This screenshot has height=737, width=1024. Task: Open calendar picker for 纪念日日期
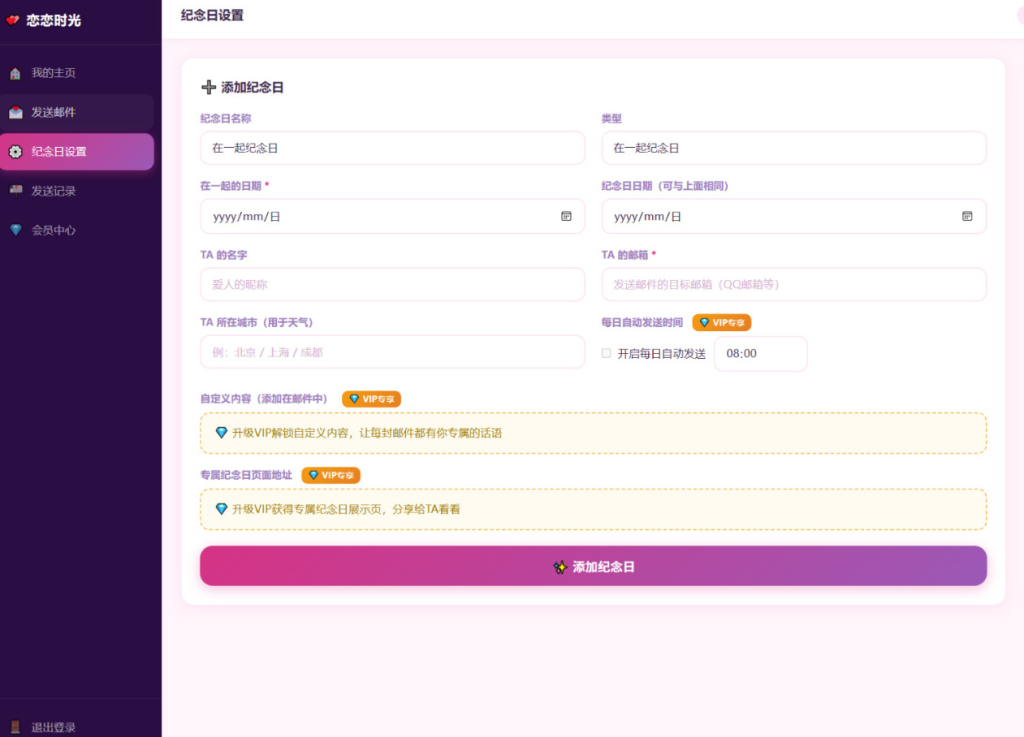coord(967,216)
